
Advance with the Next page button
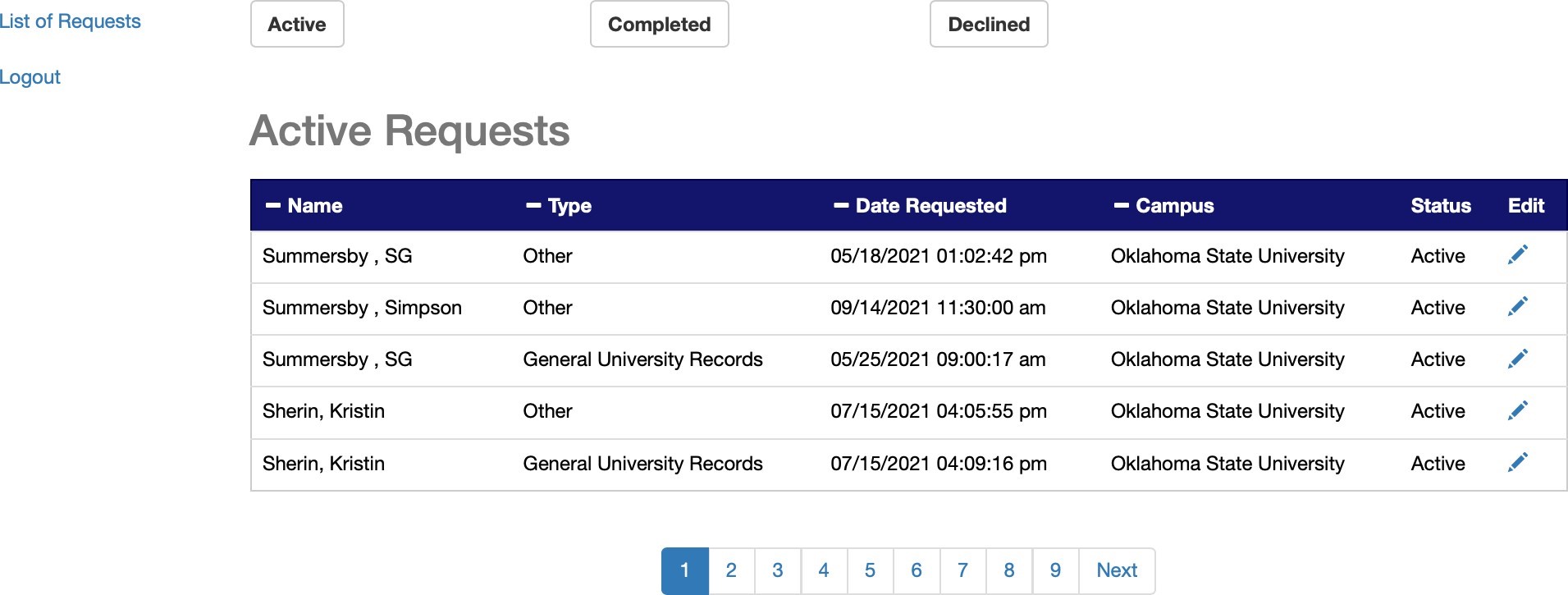click(1117, 570)
